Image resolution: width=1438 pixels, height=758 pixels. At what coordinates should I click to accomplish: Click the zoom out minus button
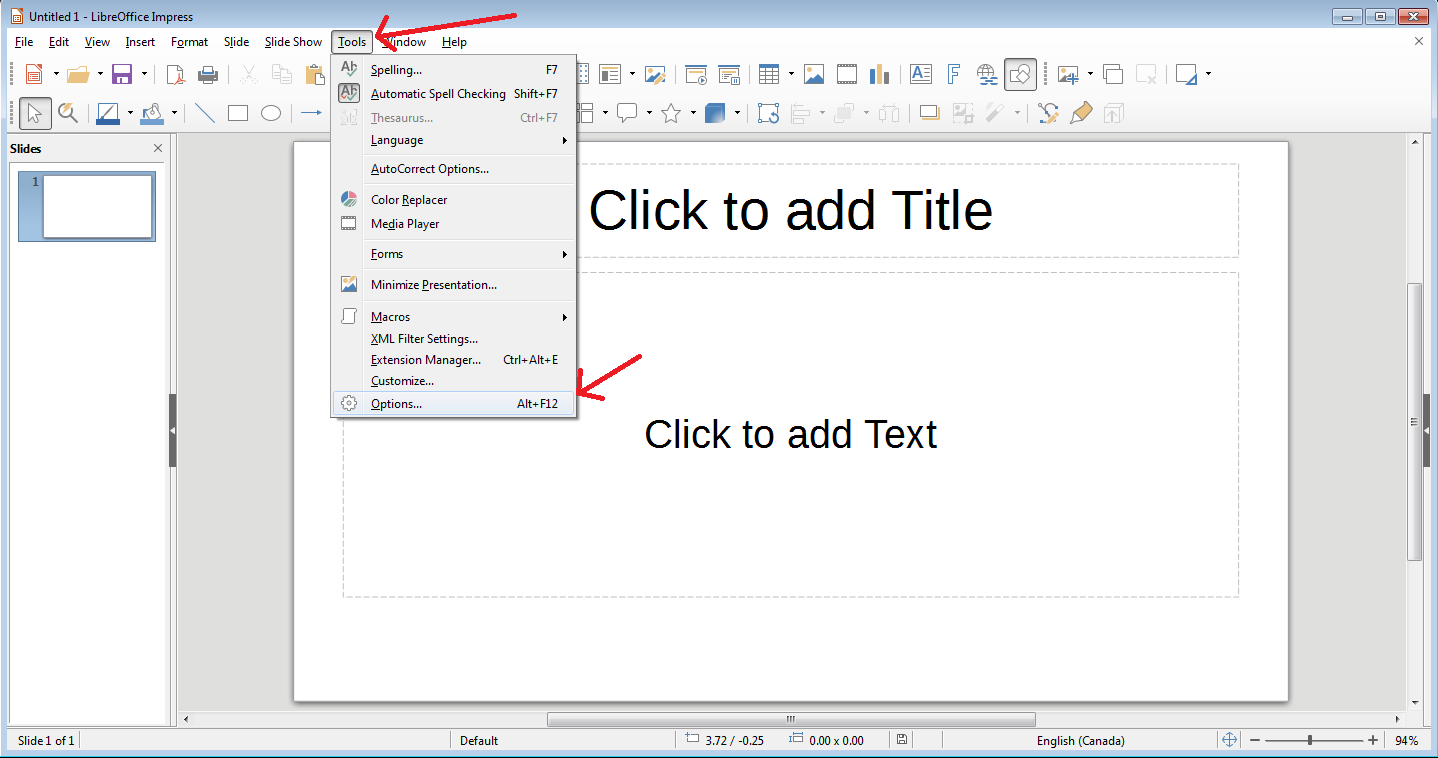(1255, 740)
